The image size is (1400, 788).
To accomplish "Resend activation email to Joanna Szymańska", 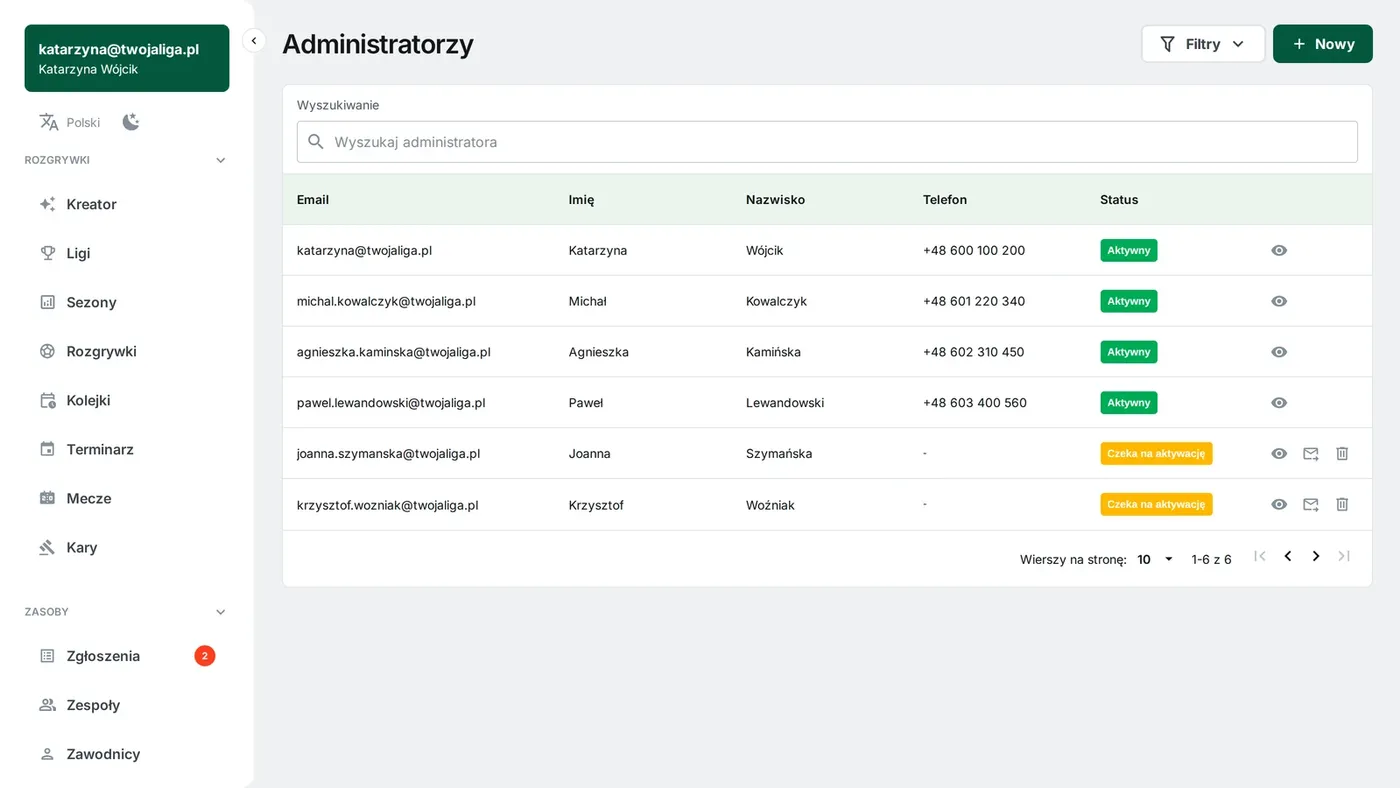I will point(1311,454).
